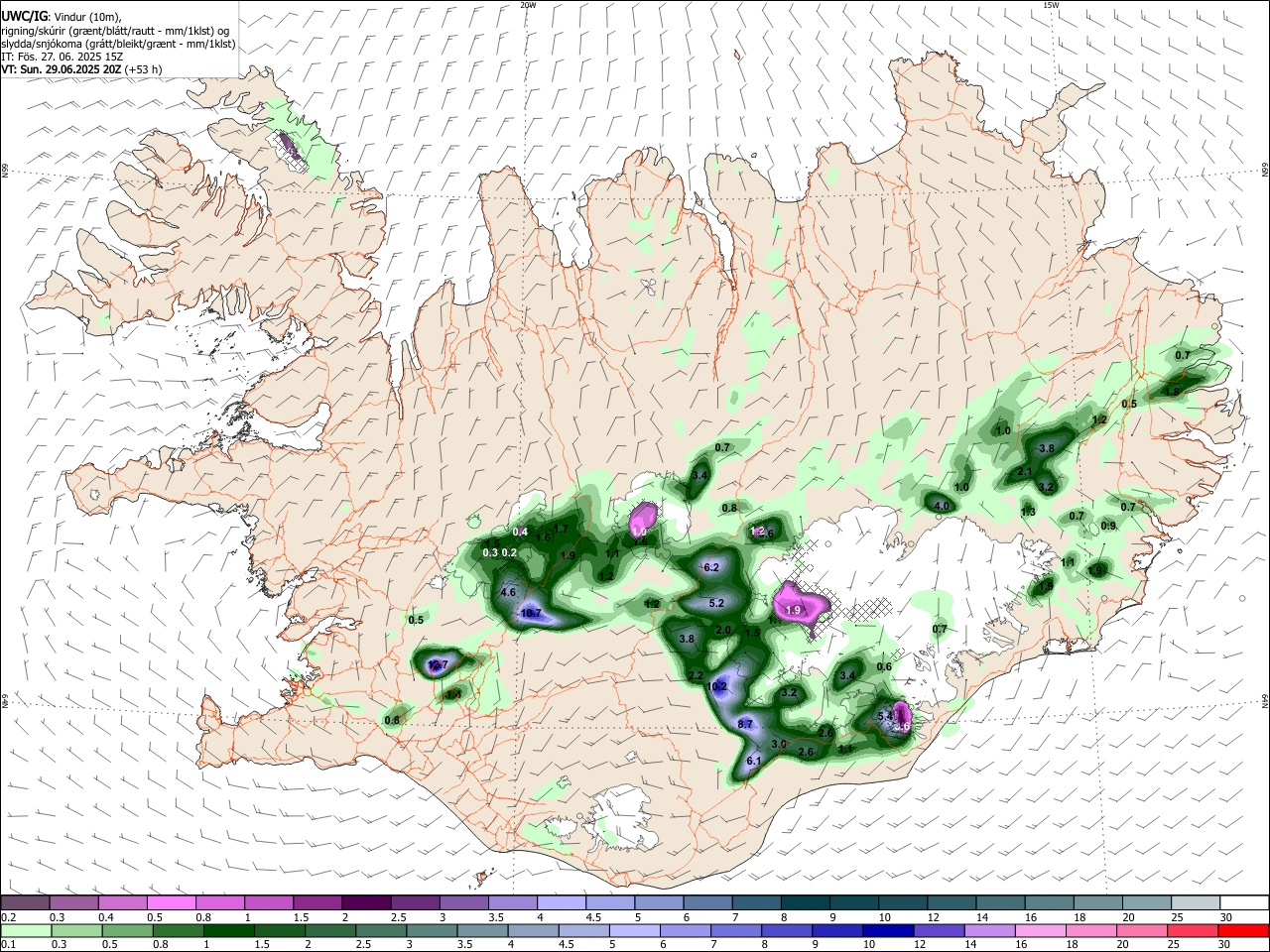Screen dimensions: 1270x952
Task: Select the 3.0 precipitation label
Action: point(779,744)
